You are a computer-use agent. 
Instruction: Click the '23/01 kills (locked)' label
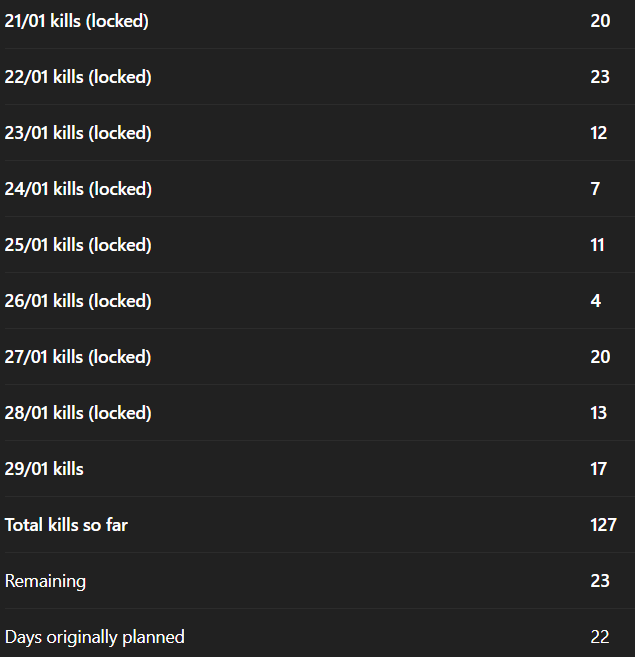pyautogui.click(x=78, y=133)
